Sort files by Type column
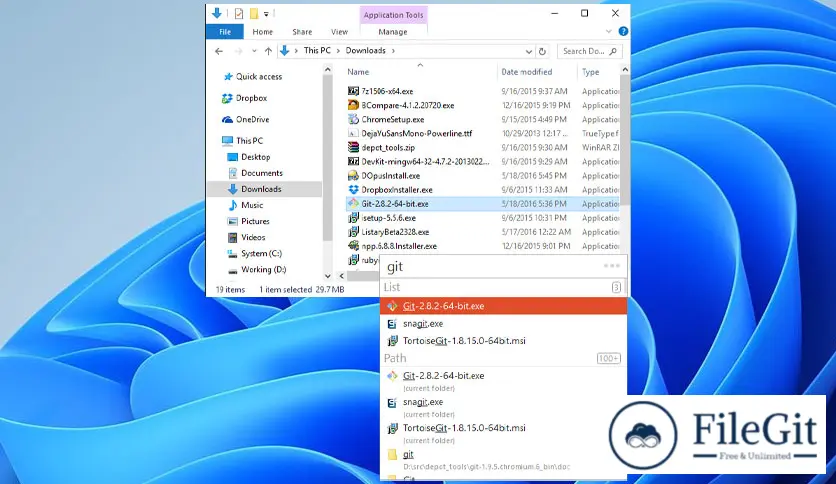 coord(590,72)
